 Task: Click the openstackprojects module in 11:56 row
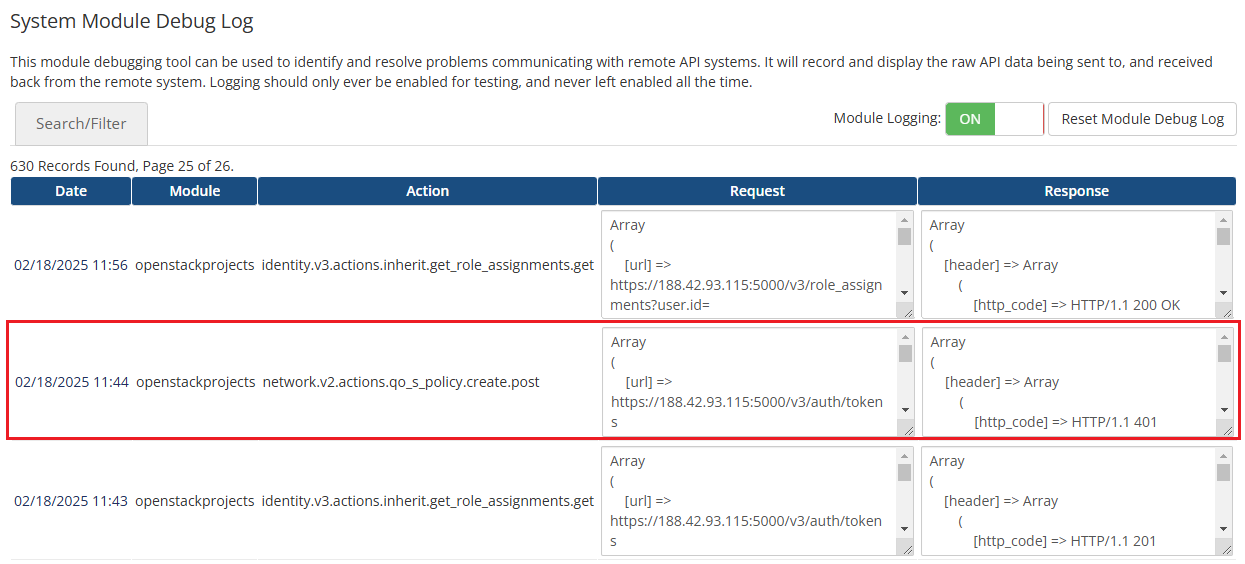(195, 265)
